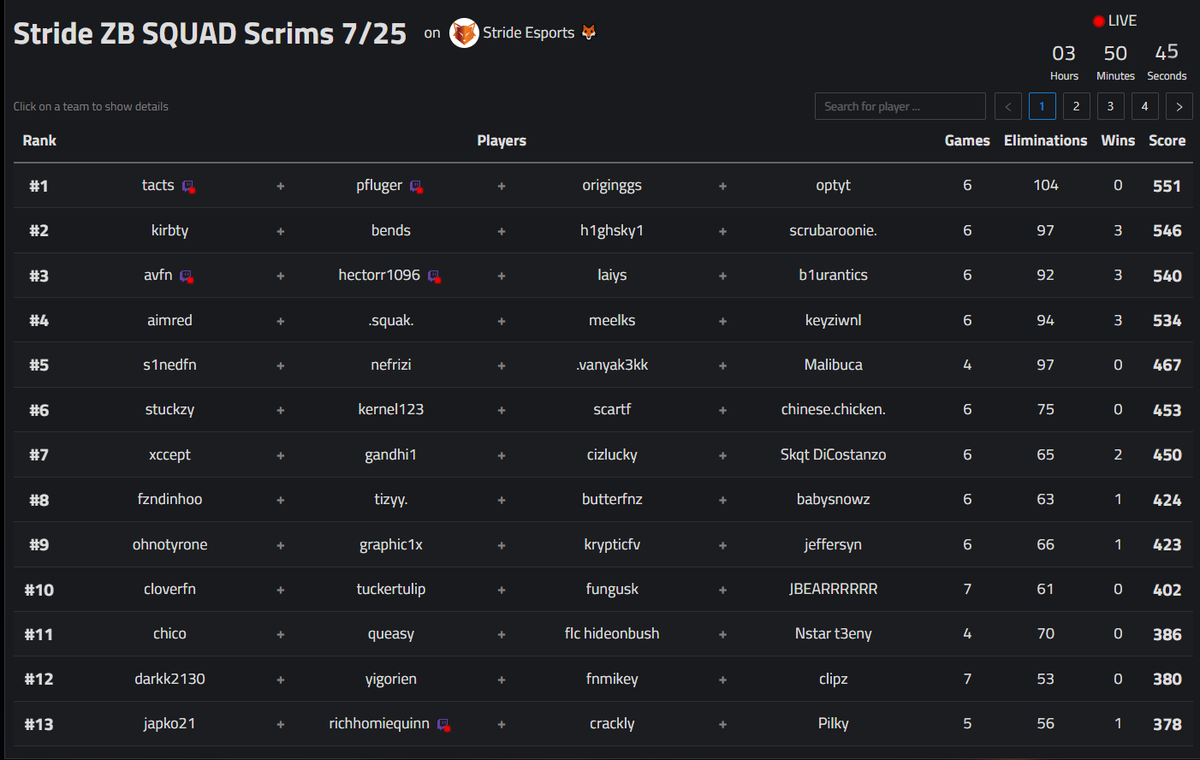The height and width of the screenshot is (760, 1200).
Task: Select player name Malibuca
Action: [x=833, y=365]
